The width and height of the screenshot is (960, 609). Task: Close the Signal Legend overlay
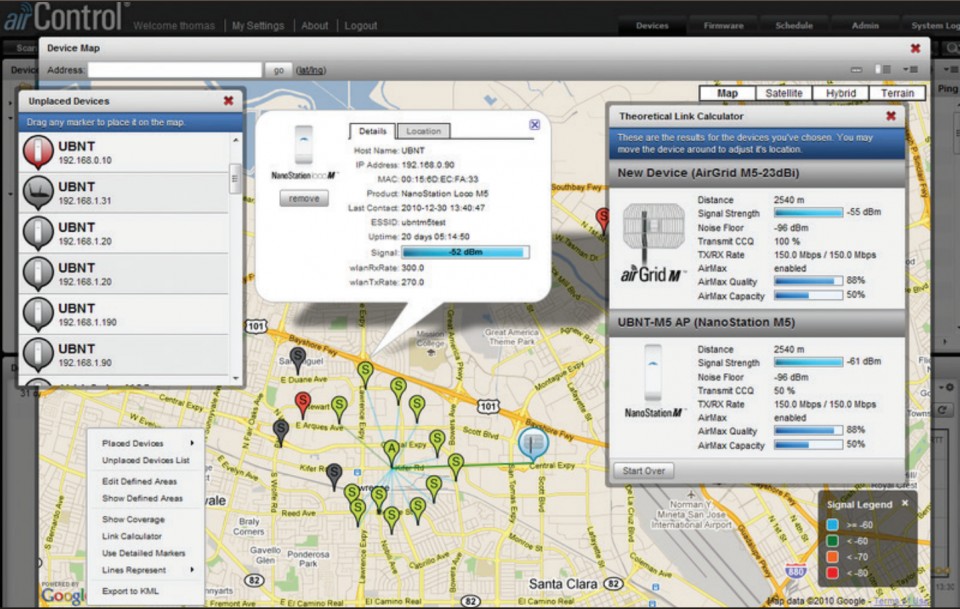click(x=904, y=503)
